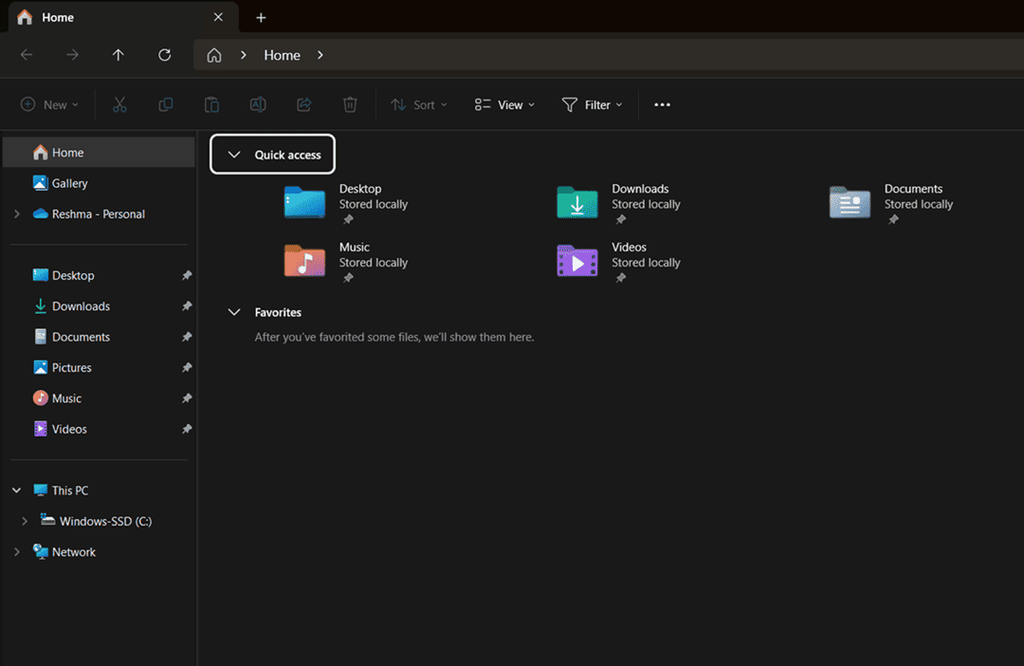Unpin Desktop using its sidebar pin icon
The image size is (1024, 666).
[x=186, y=276]
